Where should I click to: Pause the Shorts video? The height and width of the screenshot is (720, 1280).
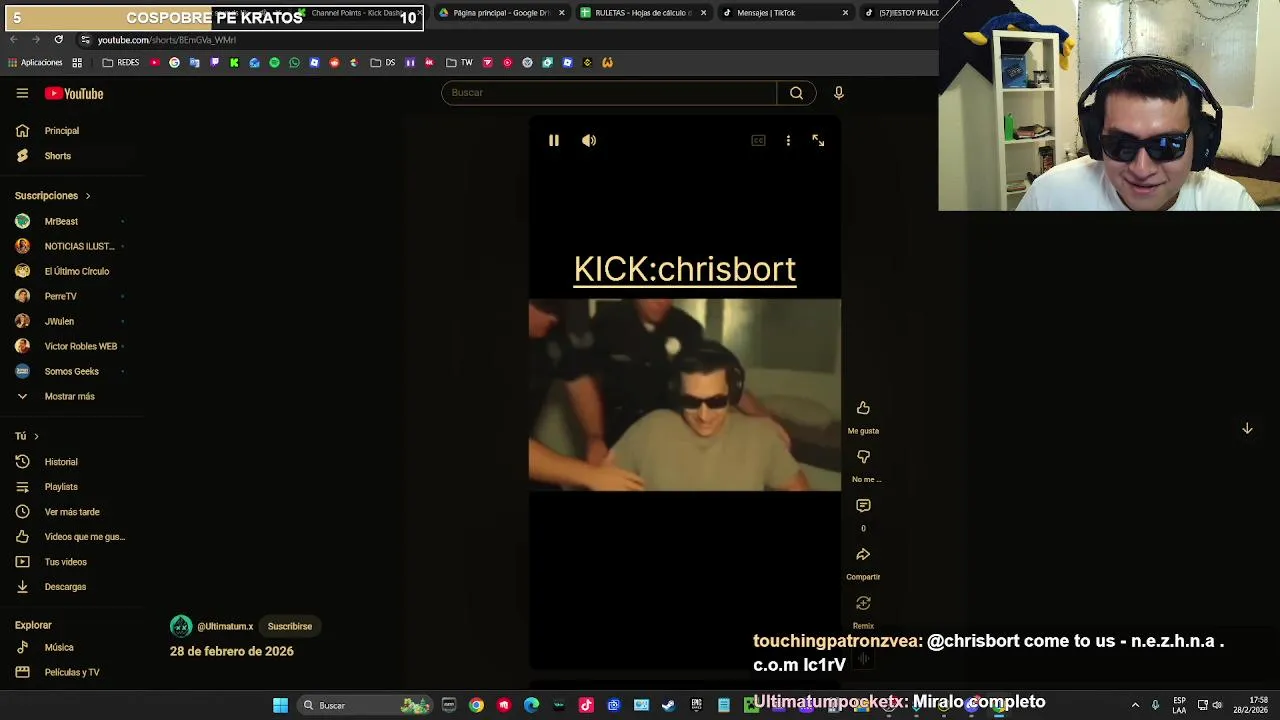[554, 141]
